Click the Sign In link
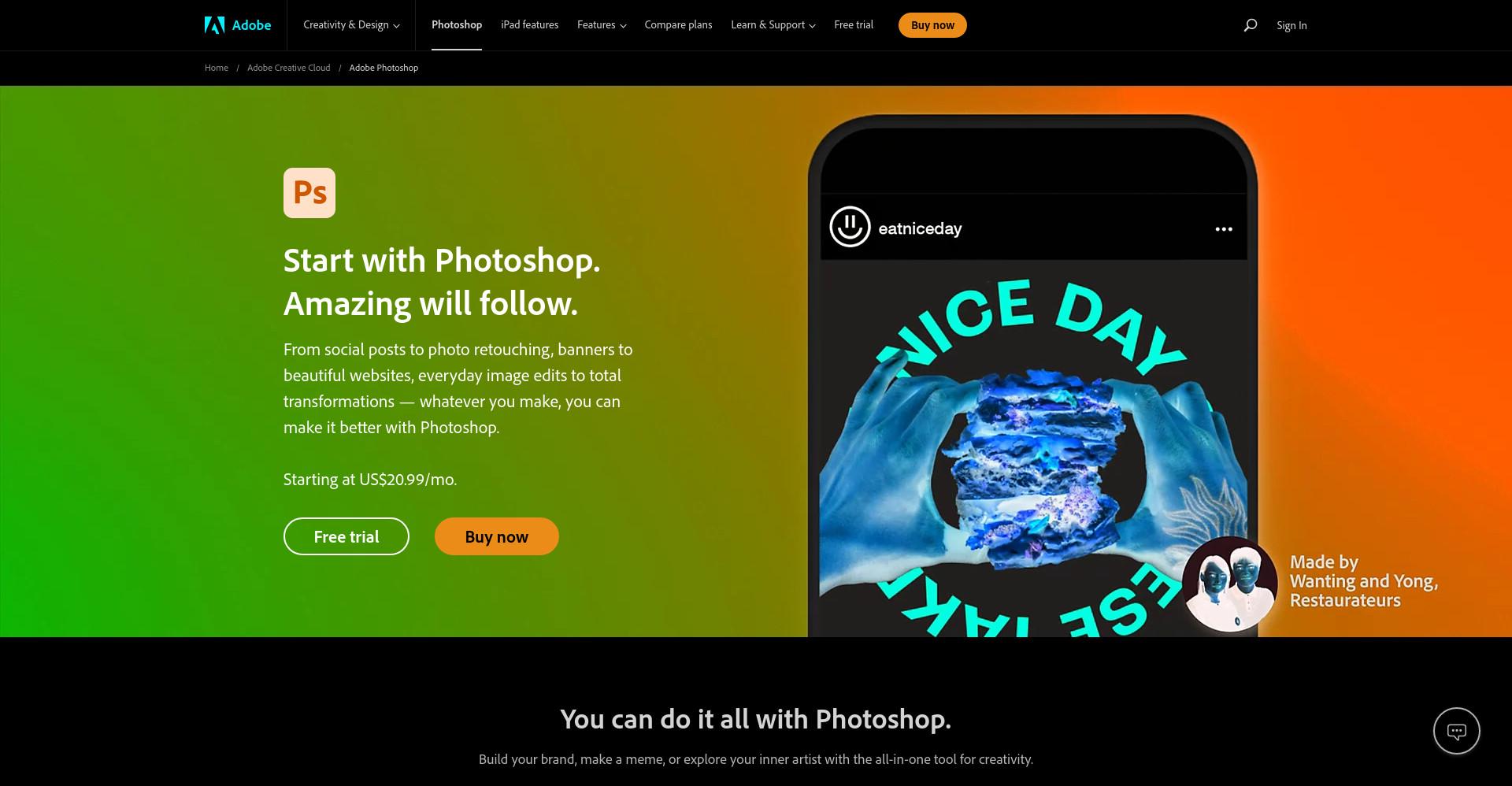 click(1291, 25)
